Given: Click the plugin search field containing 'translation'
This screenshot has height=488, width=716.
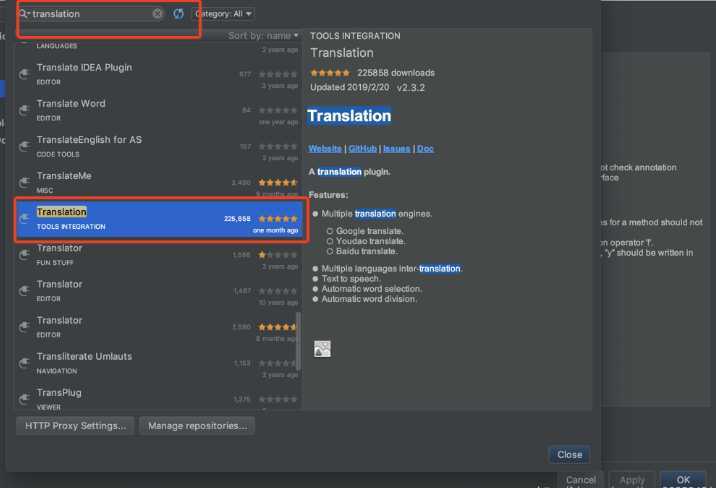Looking at the screenshot, I should pyautogui.click(x=91, y=14).
